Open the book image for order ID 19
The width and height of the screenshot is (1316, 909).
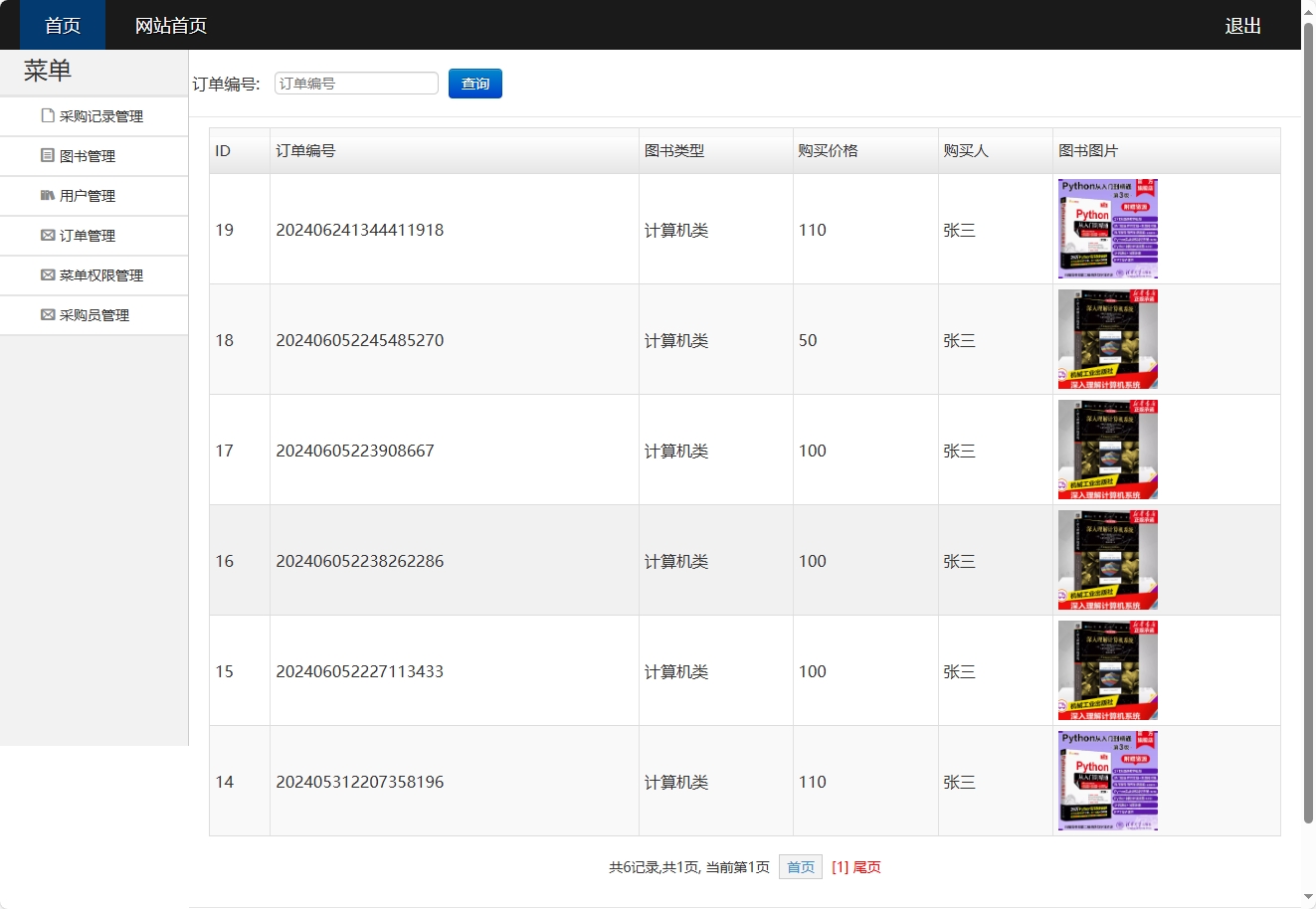pyautogui.click(x=1108, y=229)
